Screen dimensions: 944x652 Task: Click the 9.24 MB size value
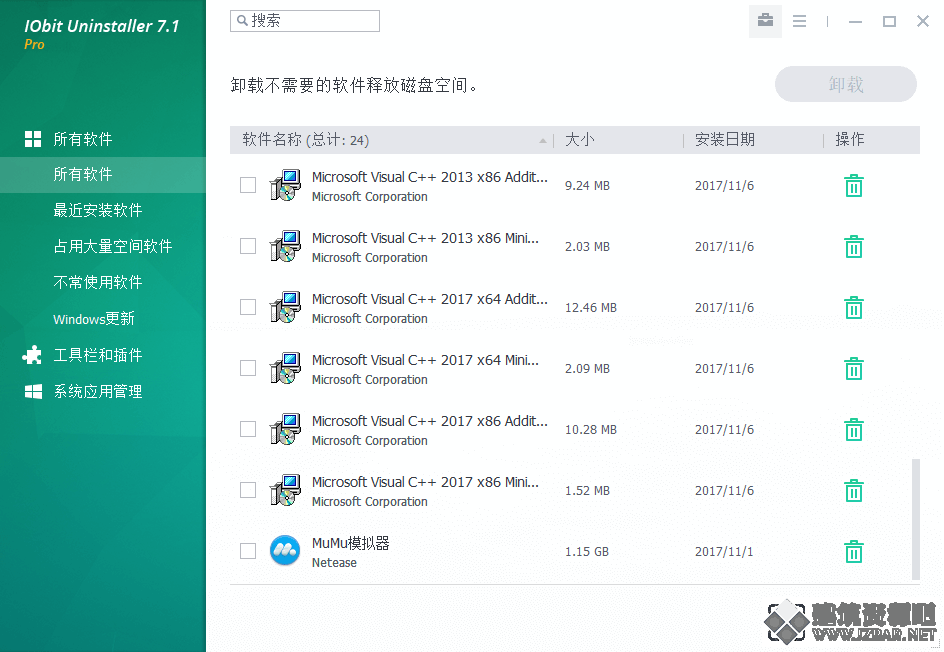(x=587, y=185)
